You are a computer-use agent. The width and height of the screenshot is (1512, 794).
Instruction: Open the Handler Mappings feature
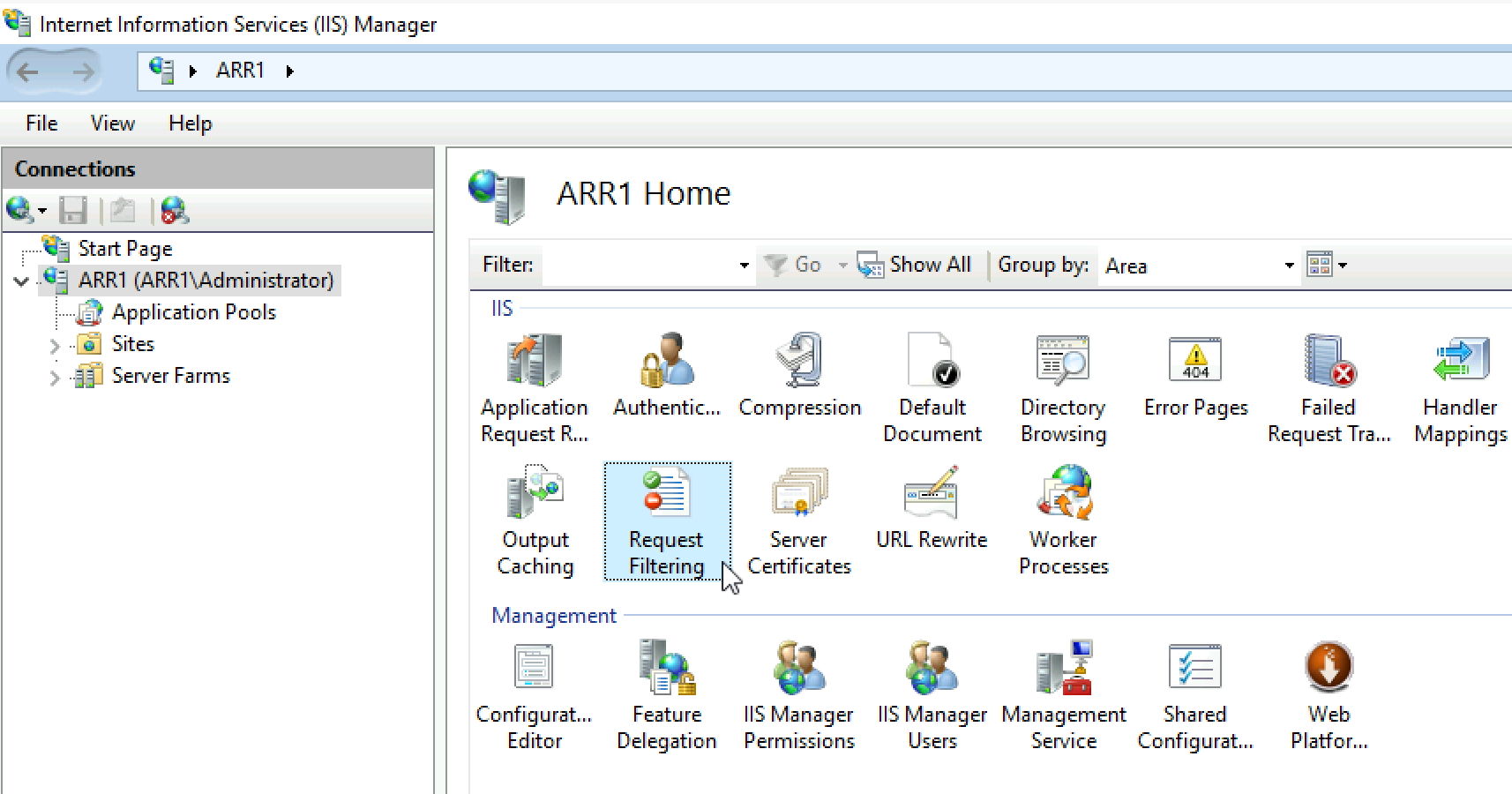click(x=1461, y=388)
